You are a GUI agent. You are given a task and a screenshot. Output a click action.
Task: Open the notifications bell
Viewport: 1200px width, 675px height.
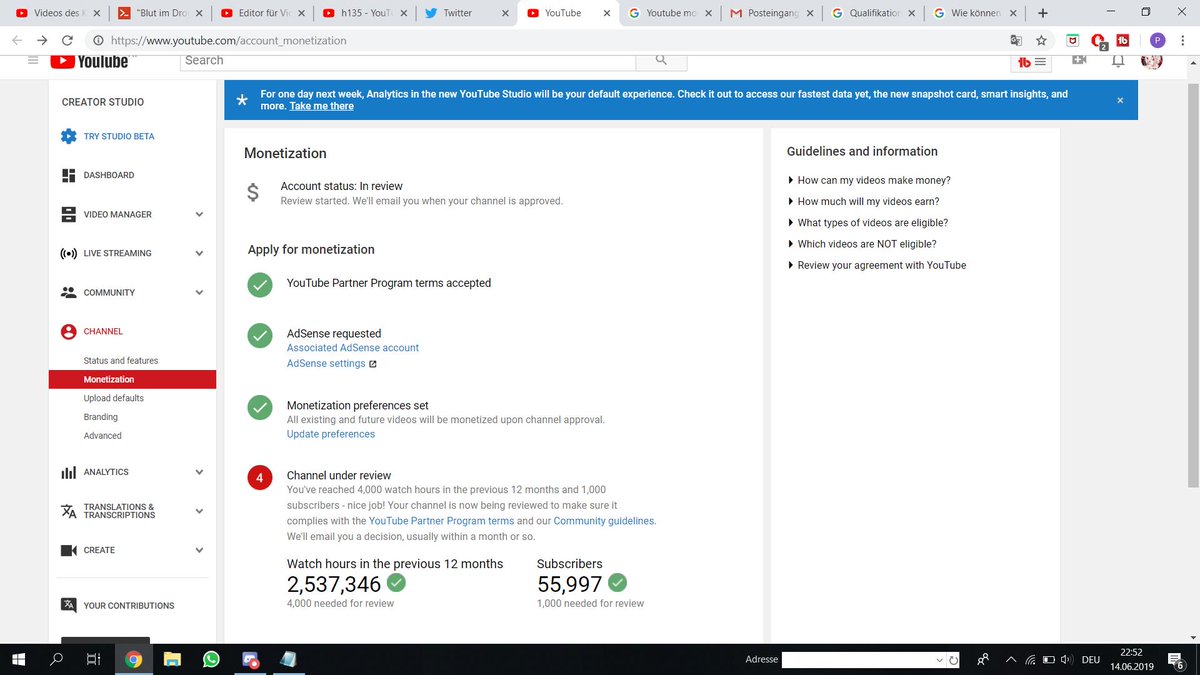coord(1118,61)
